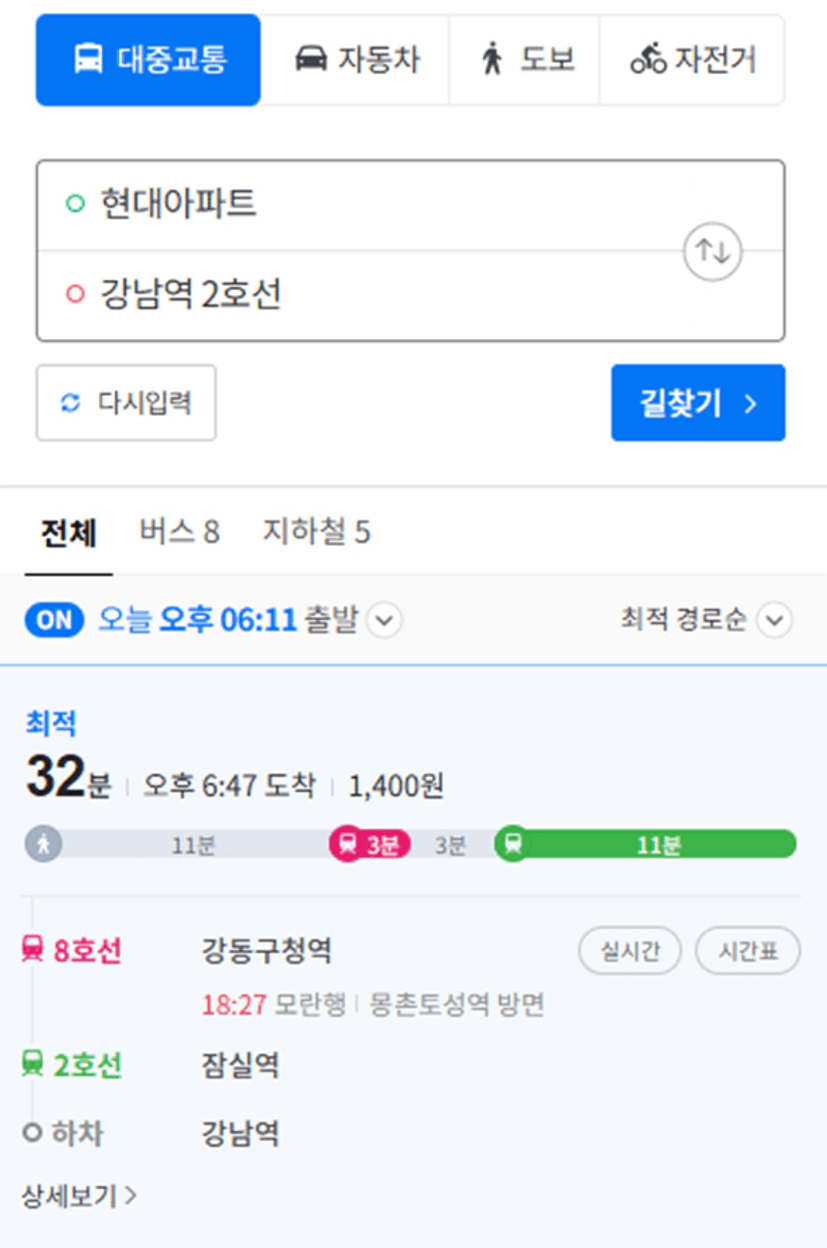Viewport: 827px width, 1248px height.
Task: Select the 도보 walking mode
Action: (x=525, y=60)
